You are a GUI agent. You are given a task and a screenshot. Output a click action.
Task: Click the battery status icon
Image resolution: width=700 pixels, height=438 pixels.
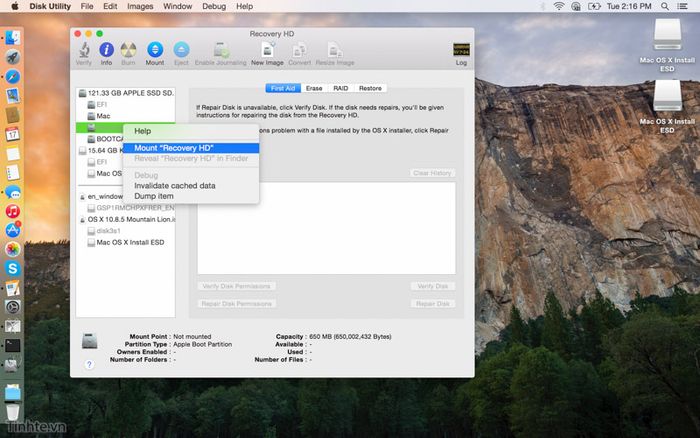(594, 6)
